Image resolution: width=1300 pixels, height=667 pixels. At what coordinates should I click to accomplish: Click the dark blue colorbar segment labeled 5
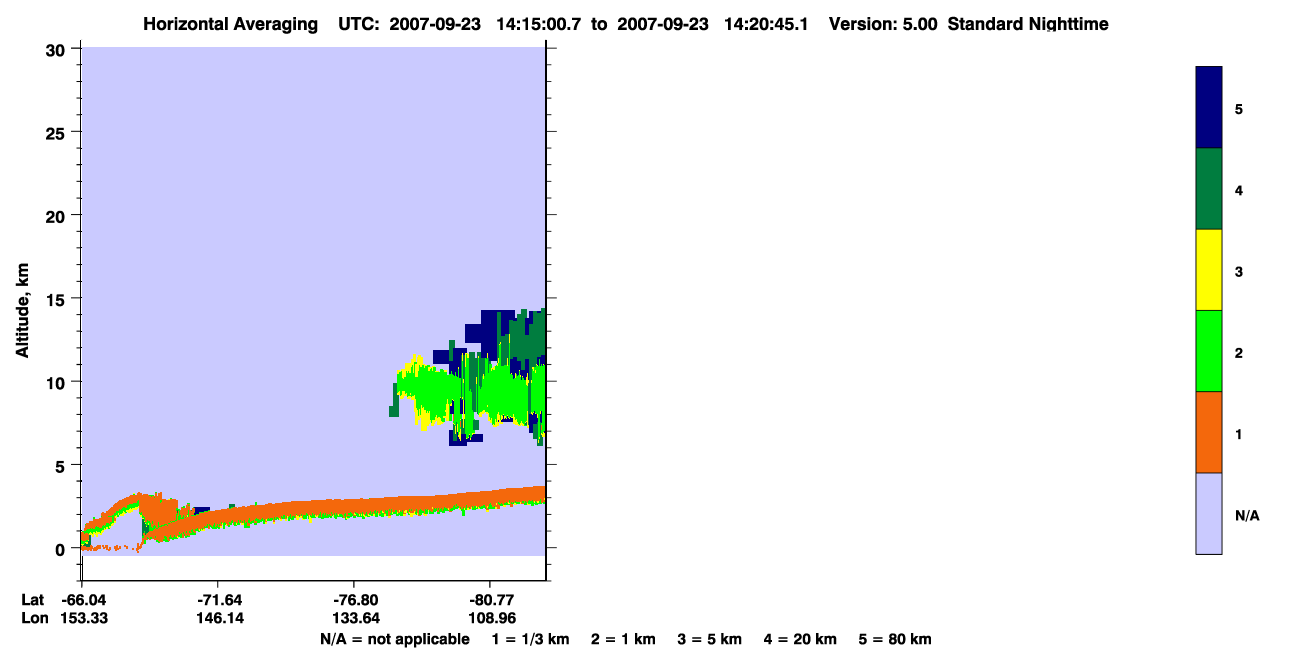(1209, 107)
